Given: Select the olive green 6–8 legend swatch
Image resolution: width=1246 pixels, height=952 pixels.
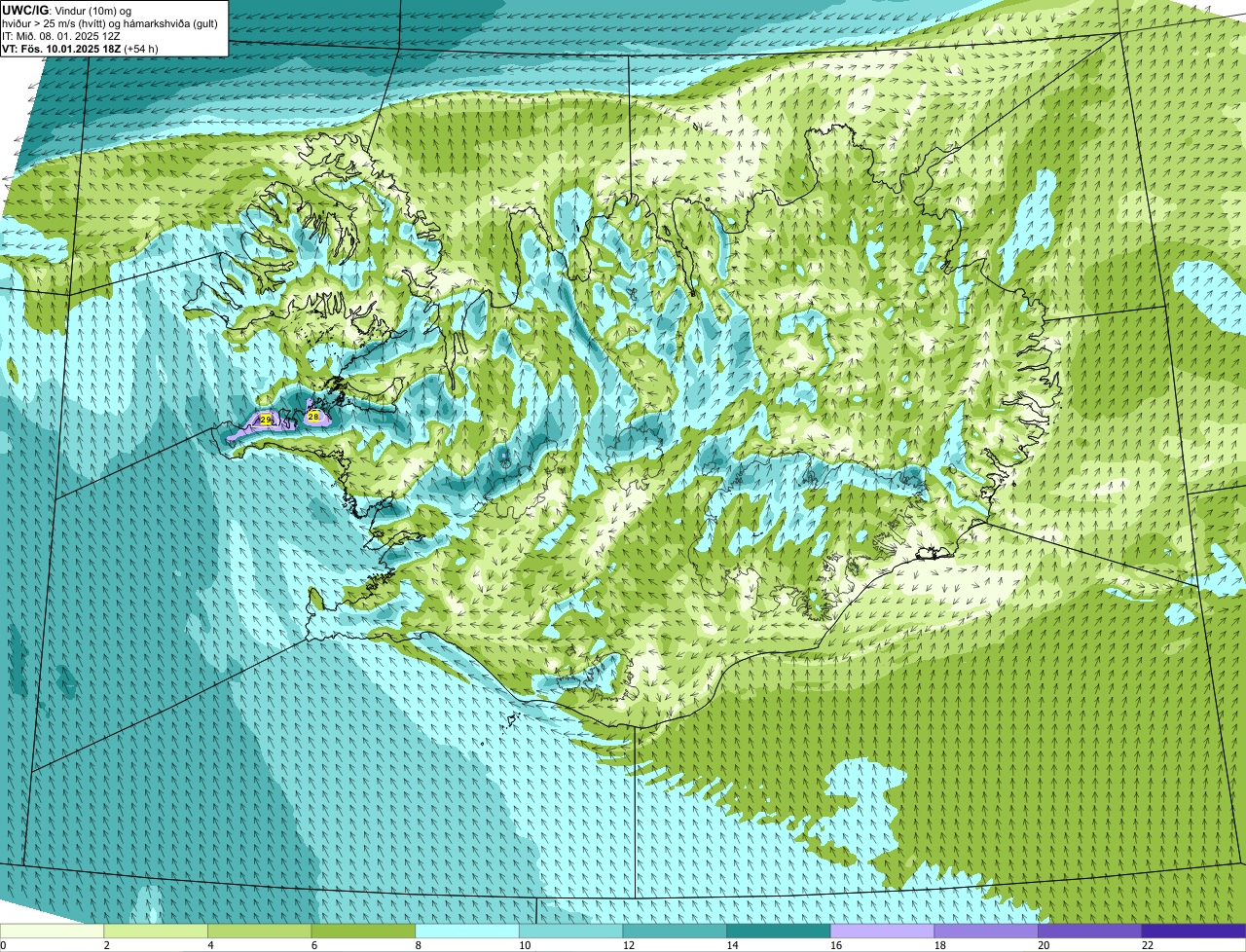Looking at the screenshot, I should [x=363, y=931].
